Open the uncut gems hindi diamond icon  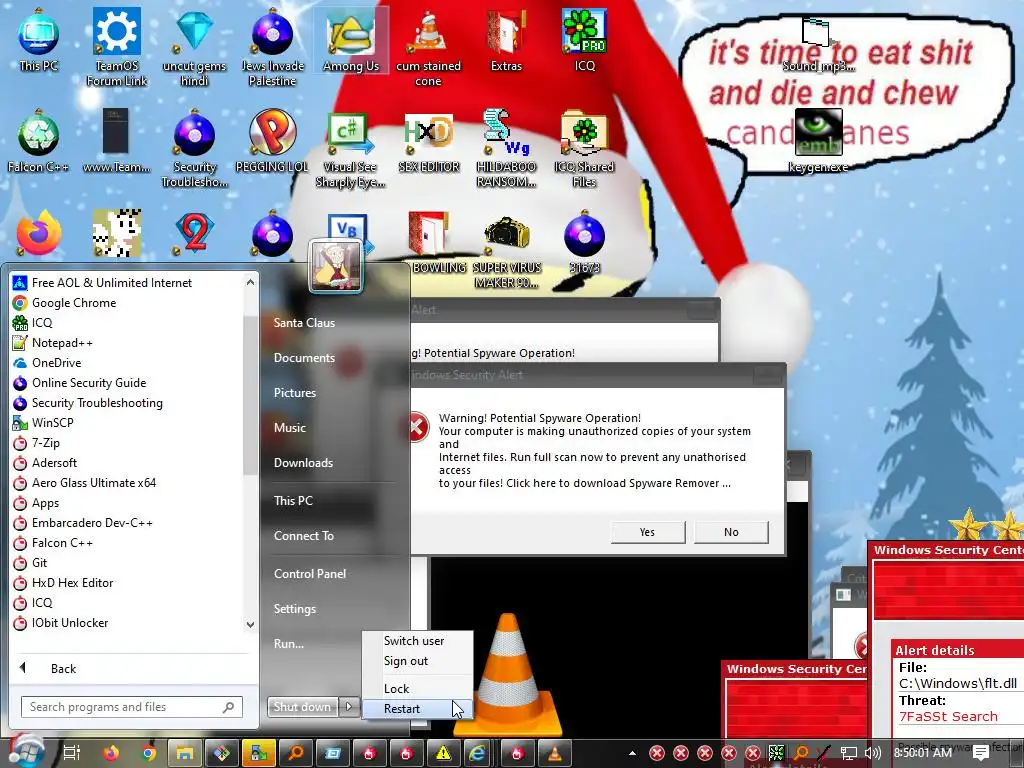[194, 46]
